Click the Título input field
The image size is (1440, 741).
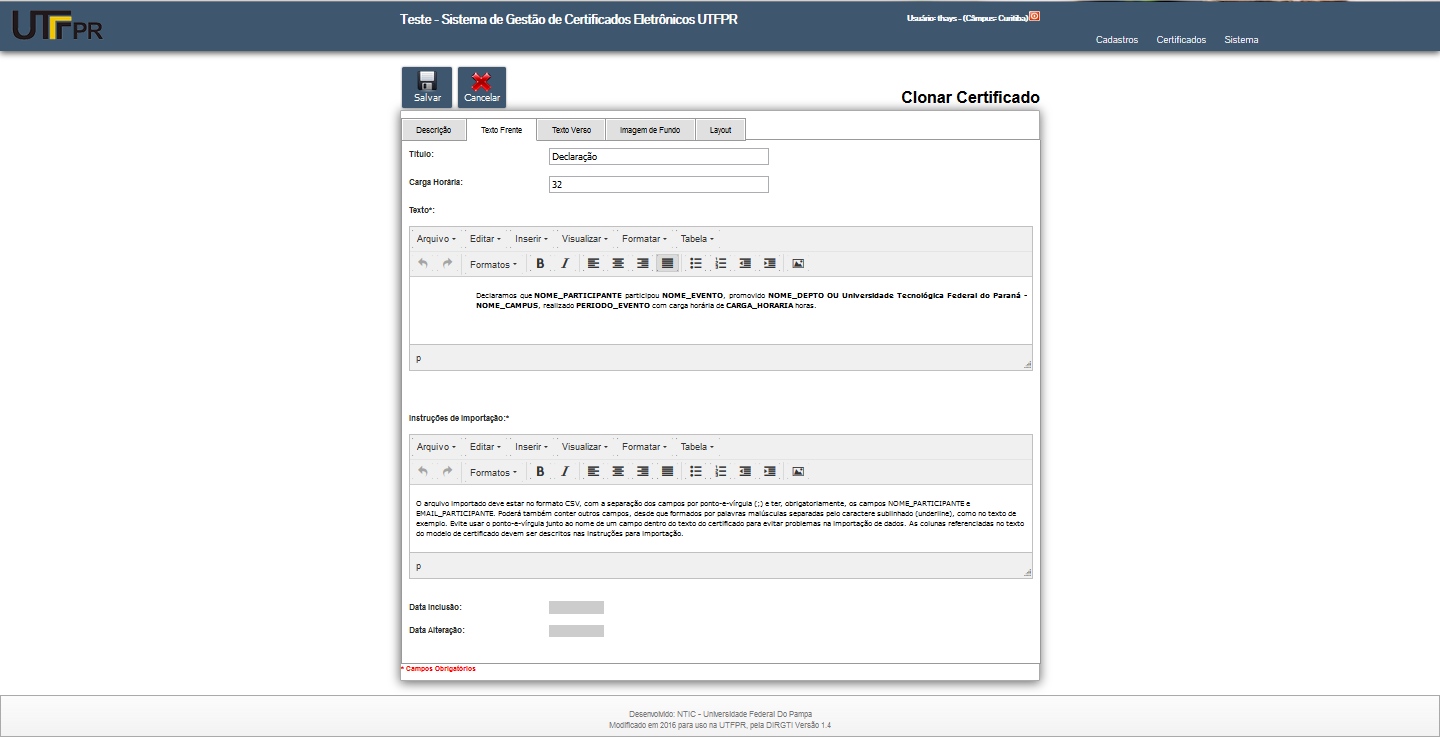point(659,156)
